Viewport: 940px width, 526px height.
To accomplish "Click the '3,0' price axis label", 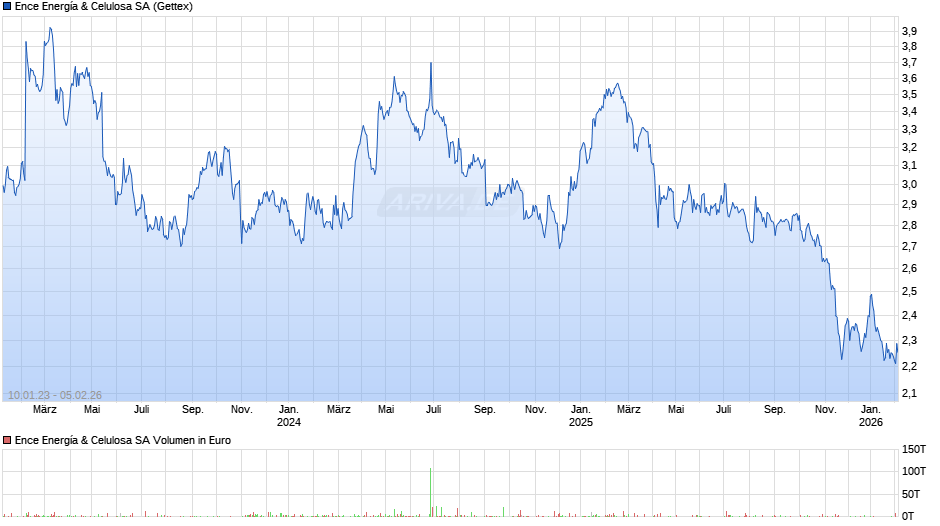I will (909, 185).
